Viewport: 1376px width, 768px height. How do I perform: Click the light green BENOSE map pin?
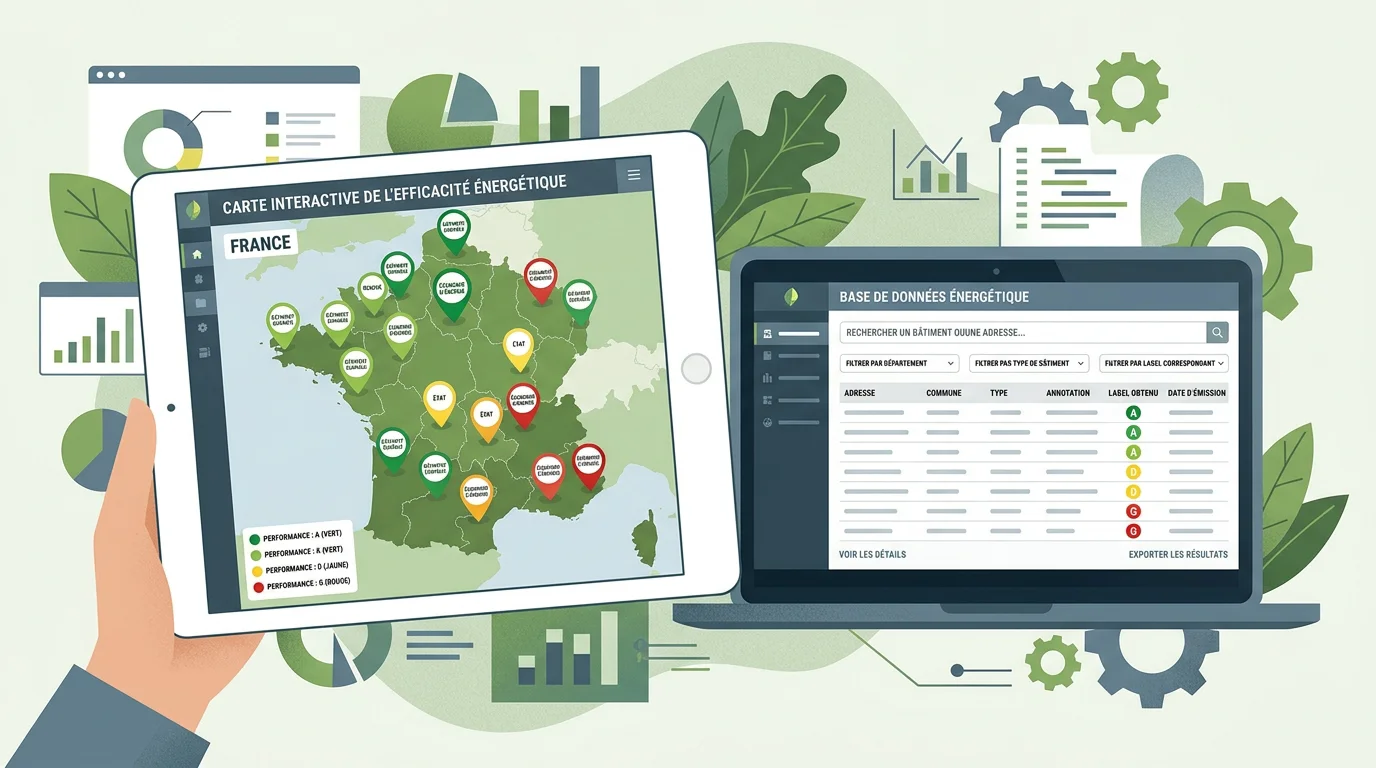click(373, 291)
